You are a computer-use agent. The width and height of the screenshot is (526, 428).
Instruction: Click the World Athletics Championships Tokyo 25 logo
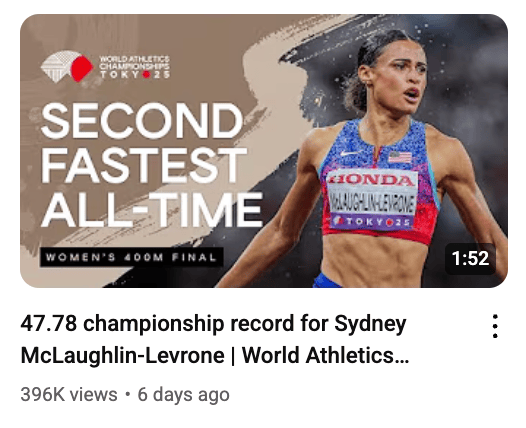(x=105, y=66)
